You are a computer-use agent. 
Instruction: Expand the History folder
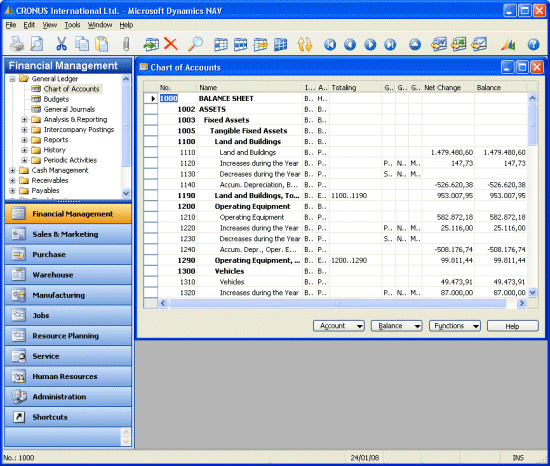[24, 150]
